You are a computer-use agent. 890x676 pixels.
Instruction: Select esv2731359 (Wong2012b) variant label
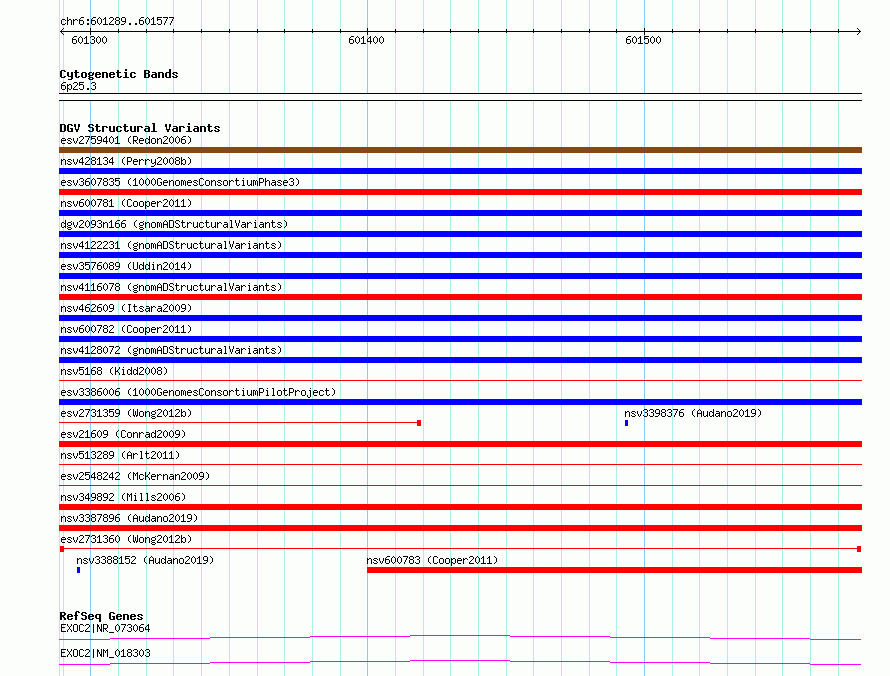126,413
